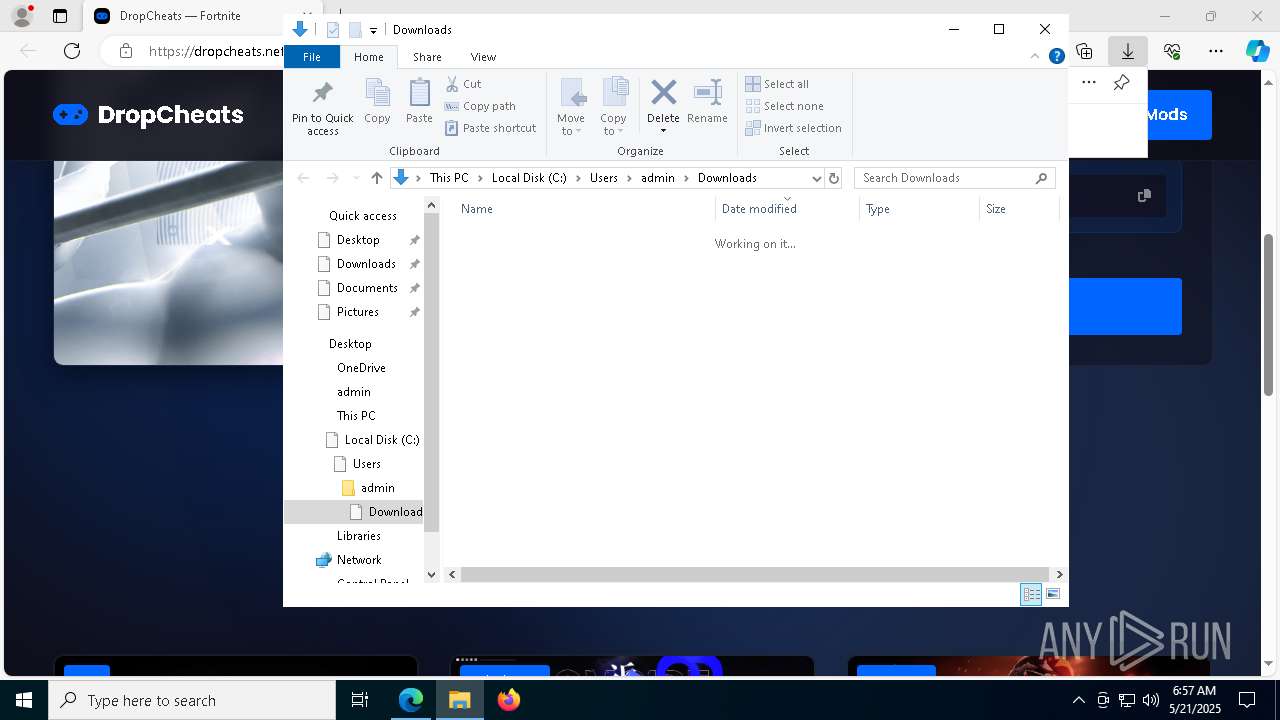Viewport: 1280px width, 720px height.
Task: Click the Up one level arrow
Action: tap(376, 178)
